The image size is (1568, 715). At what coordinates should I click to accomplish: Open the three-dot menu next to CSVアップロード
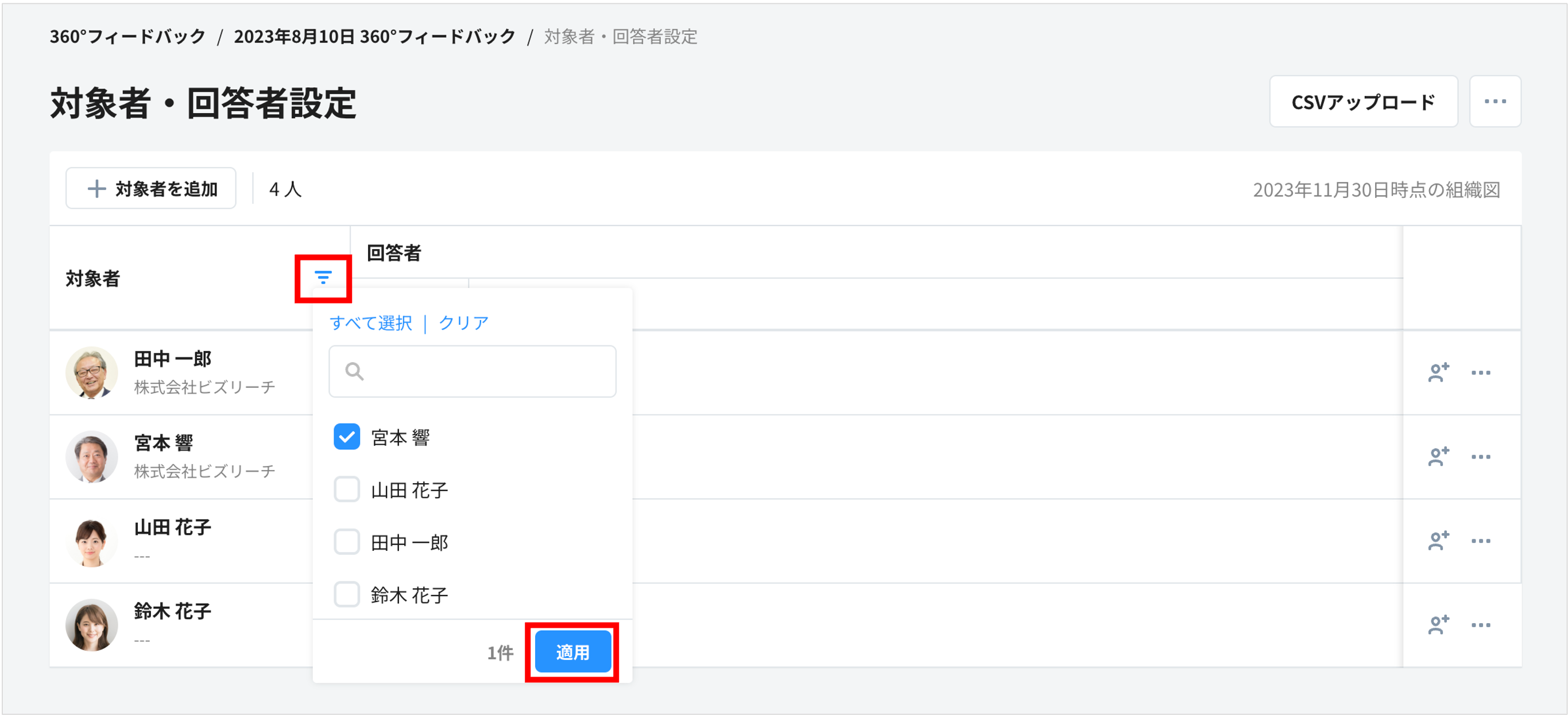click(x=1495, y=101)
